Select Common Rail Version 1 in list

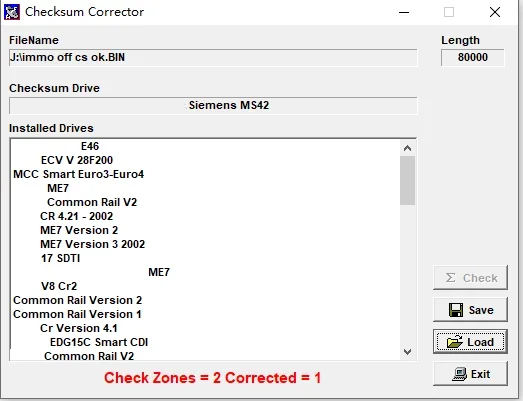[77, 314]
